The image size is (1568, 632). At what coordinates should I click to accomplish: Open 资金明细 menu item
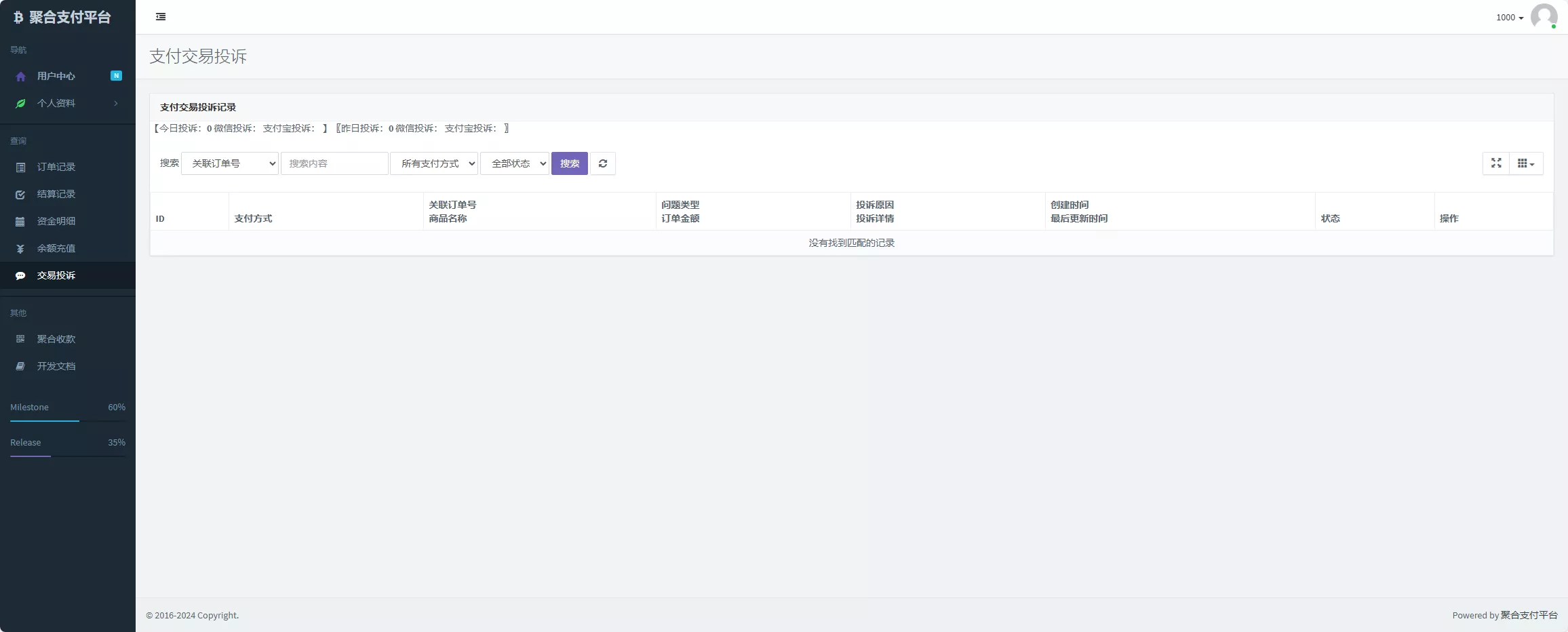click(68, 221)
